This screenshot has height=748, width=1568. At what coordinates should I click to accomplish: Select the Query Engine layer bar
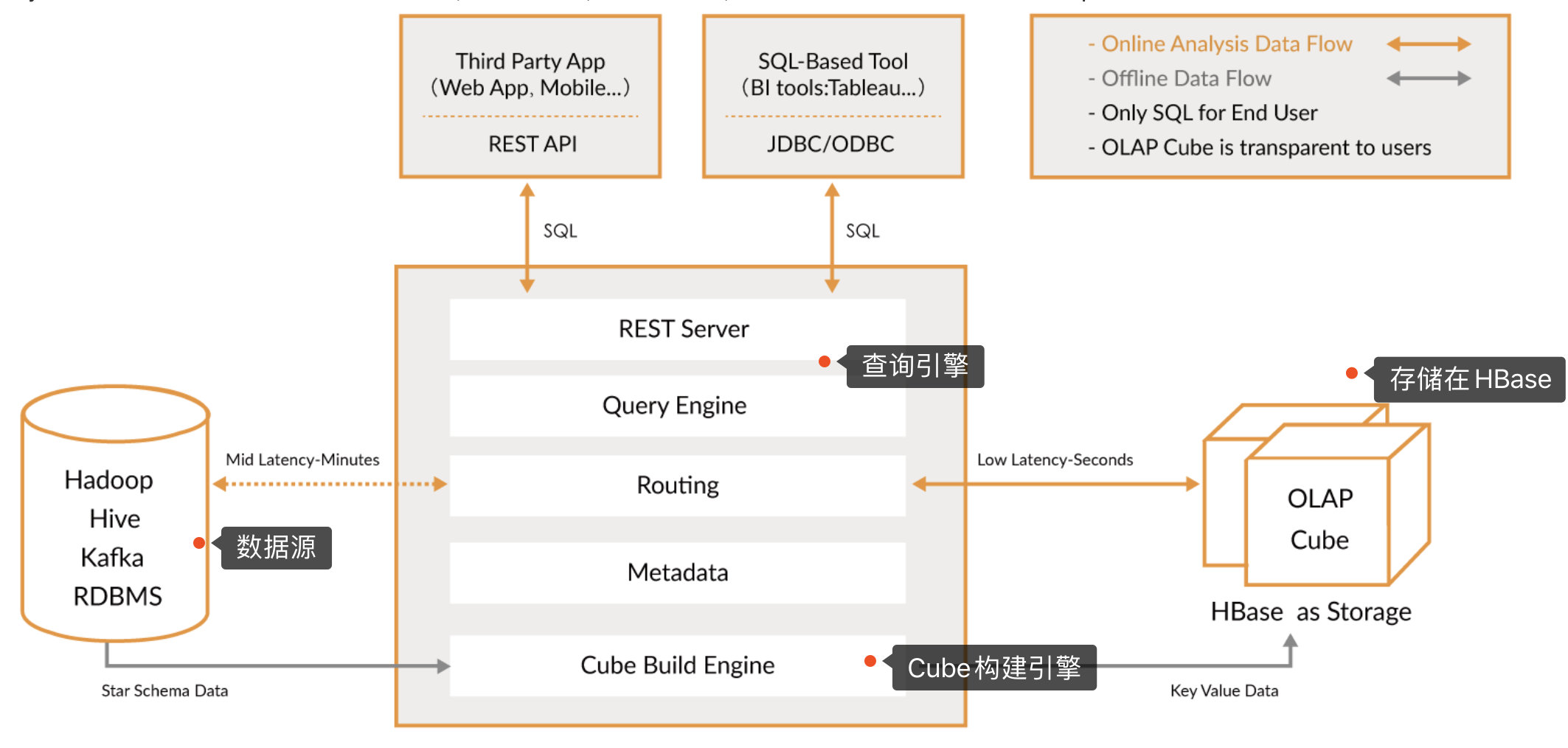(675, 405)
